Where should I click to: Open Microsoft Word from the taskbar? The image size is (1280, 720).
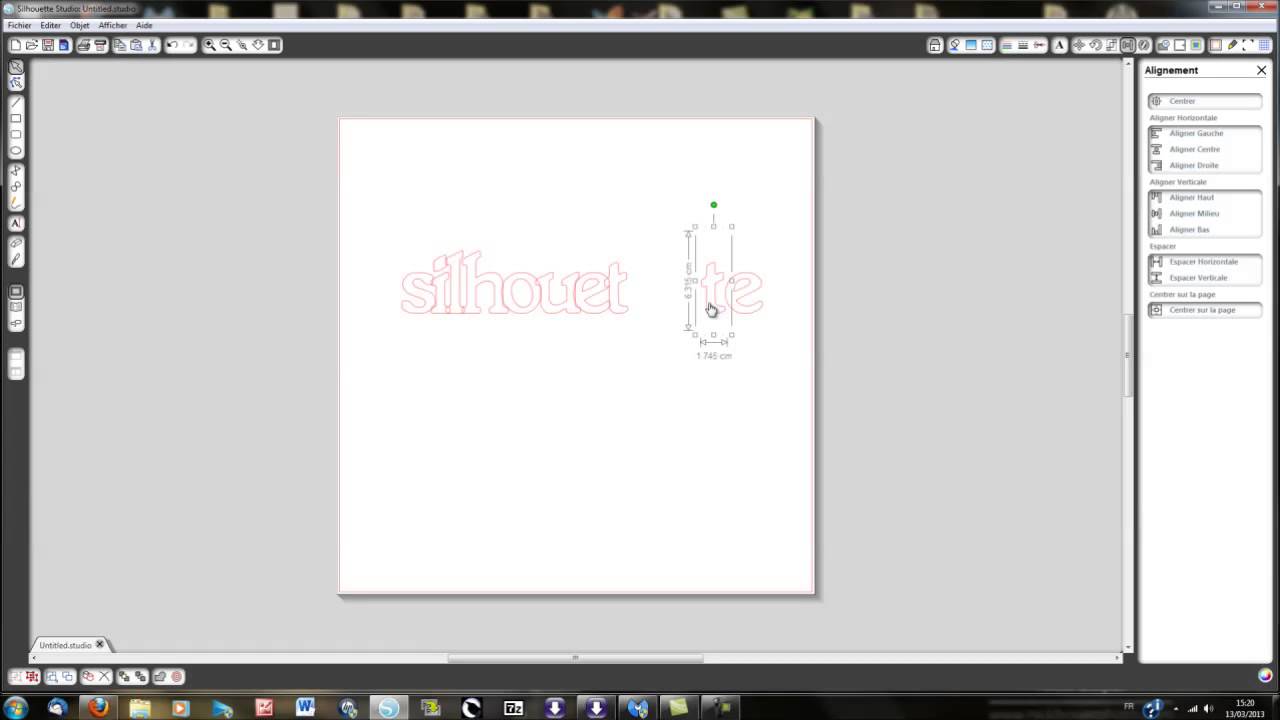point(305,708)
